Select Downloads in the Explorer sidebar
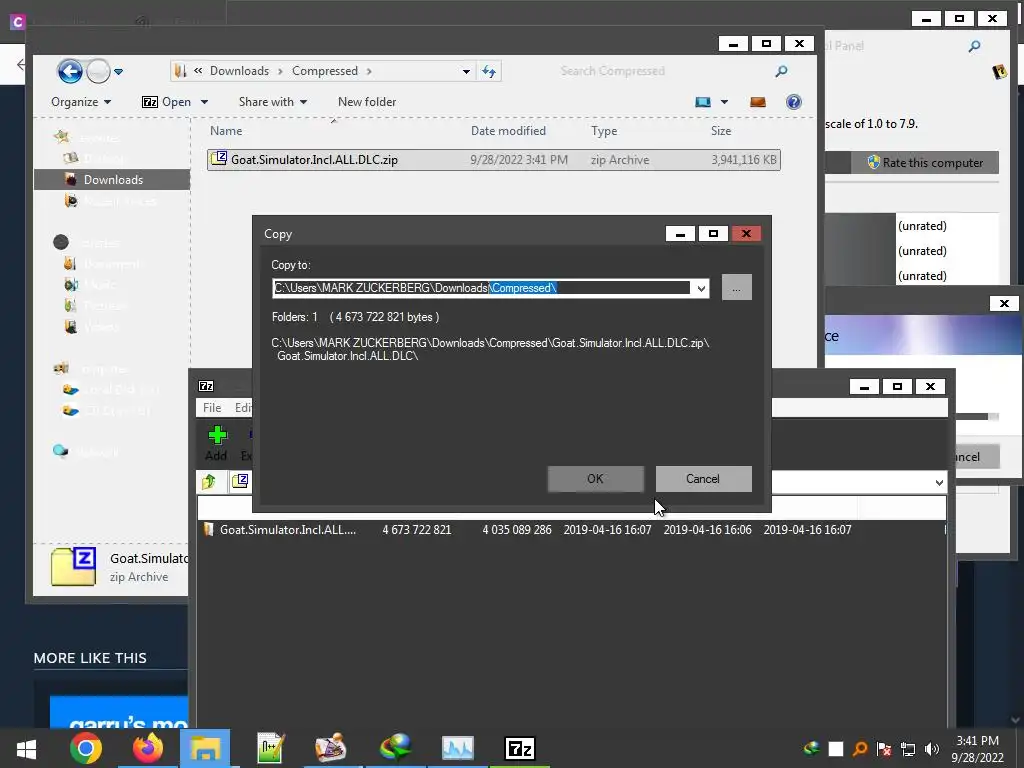This screenshot has height=768, width=1024. [x=112, y=180]
